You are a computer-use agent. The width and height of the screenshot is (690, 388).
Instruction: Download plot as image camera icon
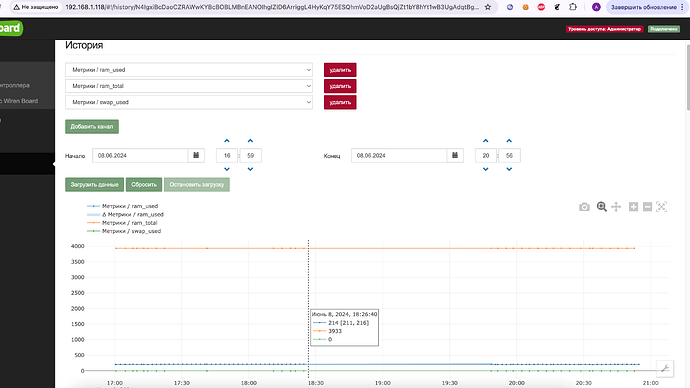coord(584,207)
